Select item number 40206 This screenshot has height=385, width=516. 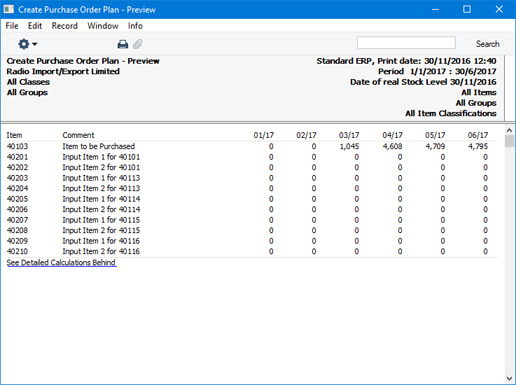17,209
